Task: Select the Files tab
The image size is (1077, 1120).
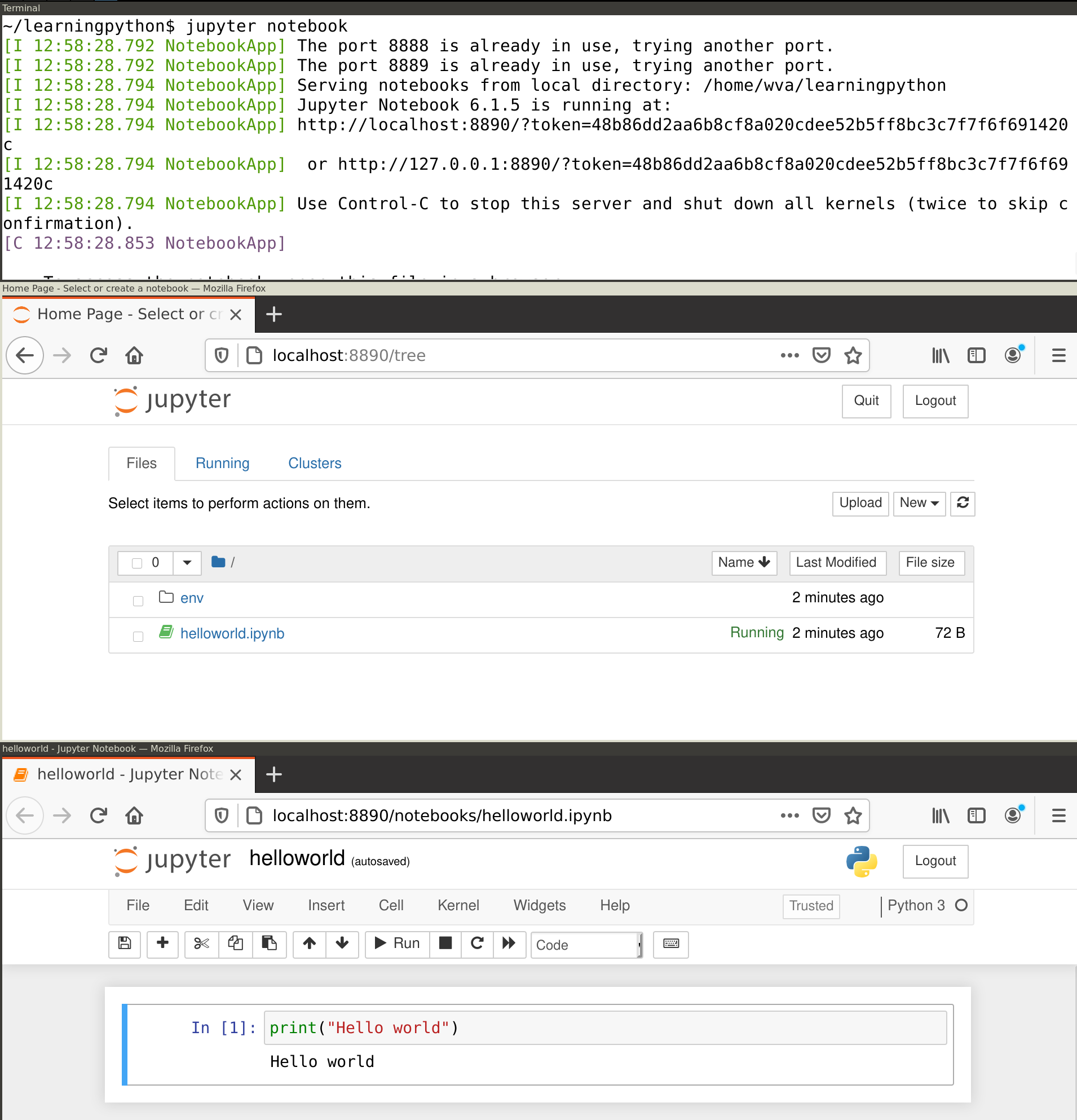Action: (142, 463)
